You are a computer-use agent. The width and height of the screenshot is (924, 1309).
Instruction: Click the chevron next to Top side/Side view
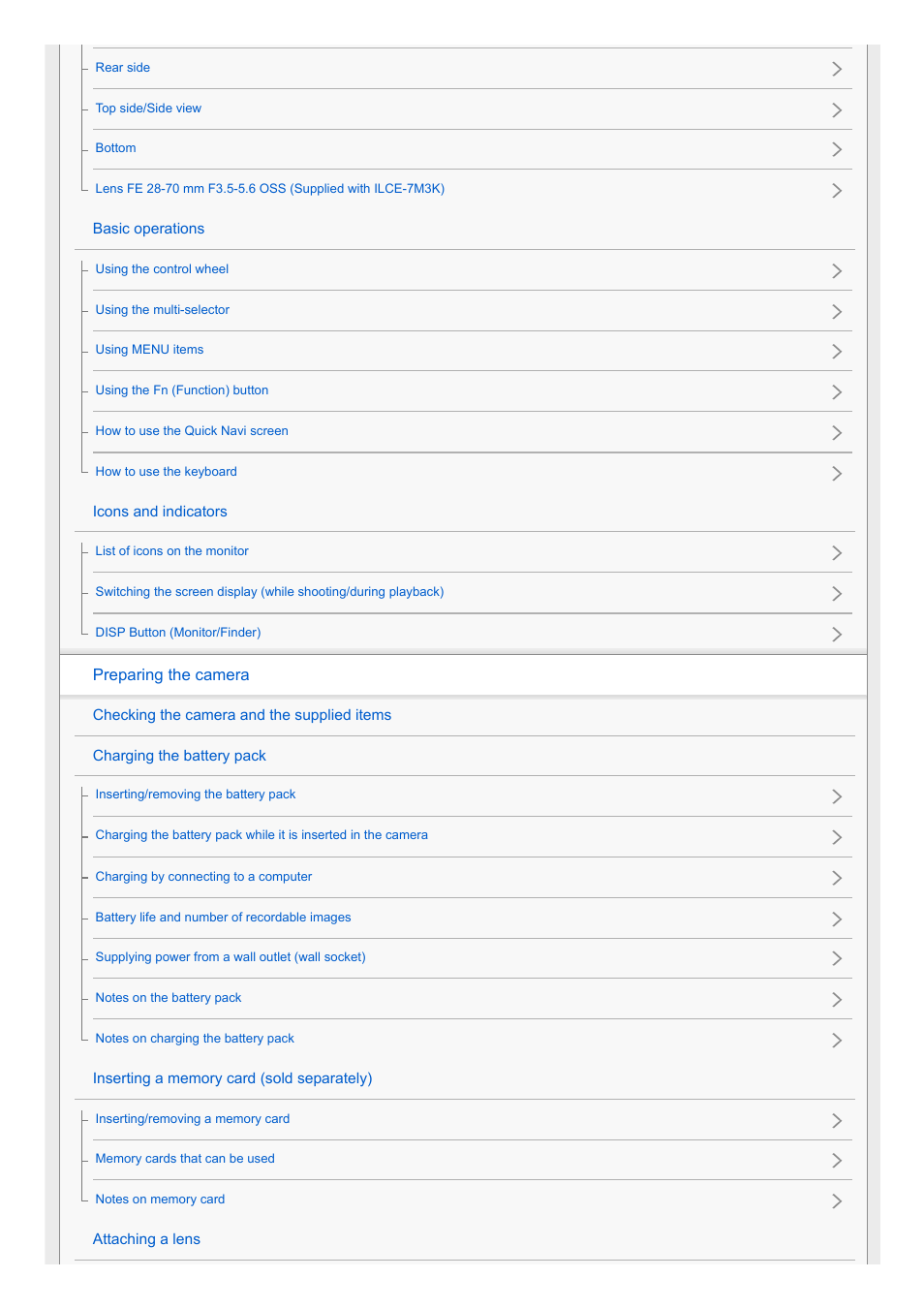[837, 109]
